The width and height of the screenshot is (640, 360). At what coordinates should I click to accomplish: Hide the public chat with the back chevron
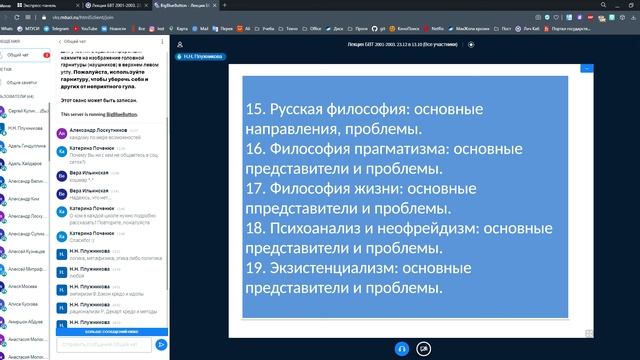60,42
